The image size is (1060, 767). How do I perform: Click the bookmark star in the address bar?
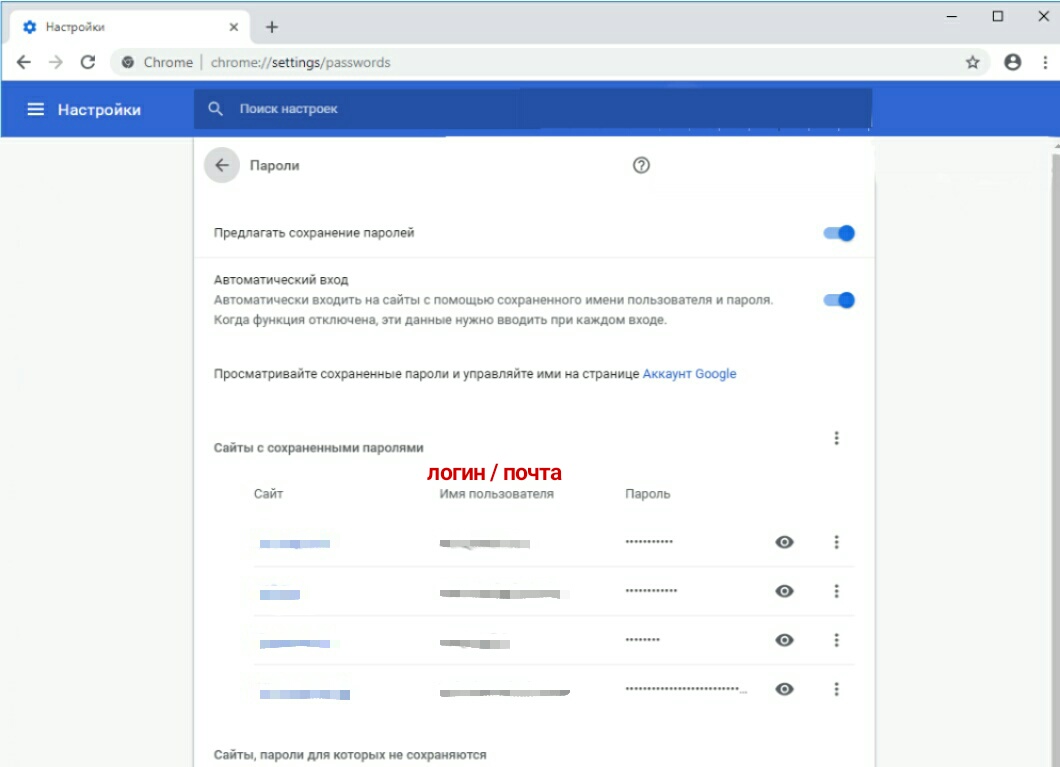click(x=971, y=62)
